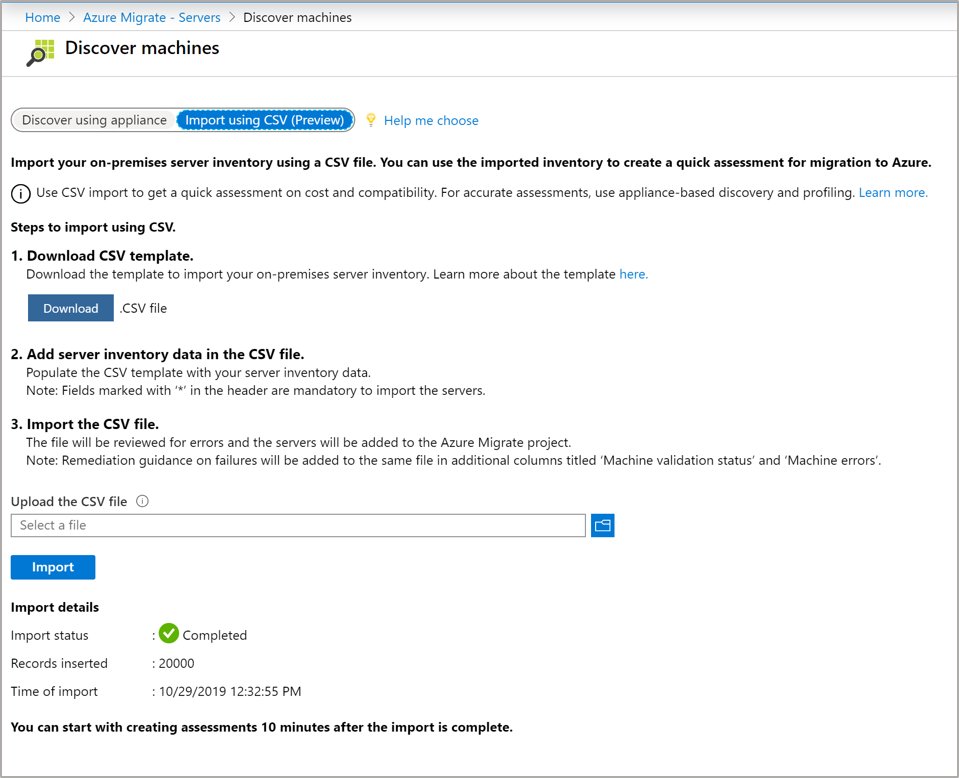Screen dimensions: 959x778
Task: Click the 2. Add server inventory data heading
Action: (x=157, y=354)
